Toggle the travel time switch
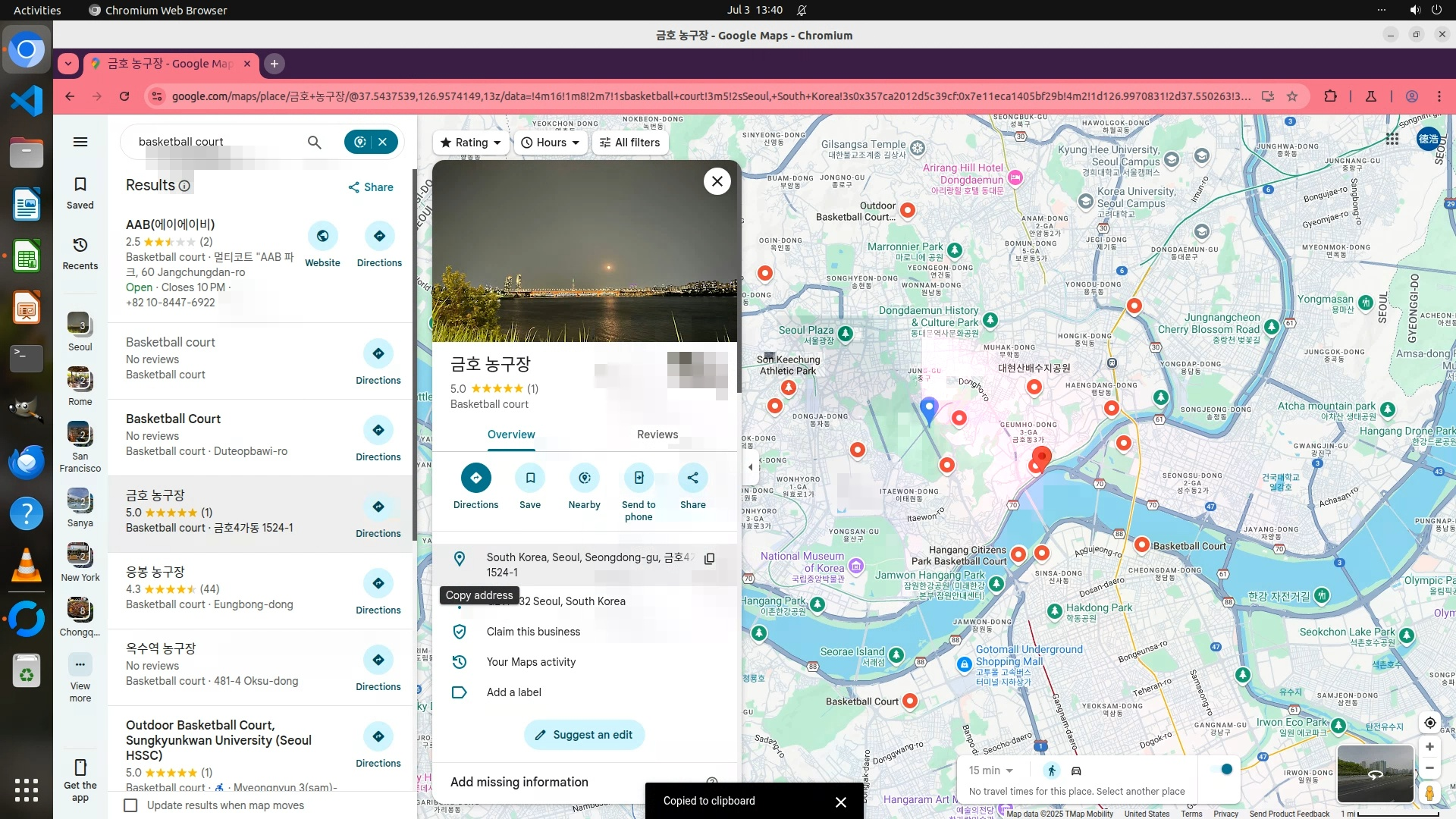The image size is (1456, 819). (1222, 770)
